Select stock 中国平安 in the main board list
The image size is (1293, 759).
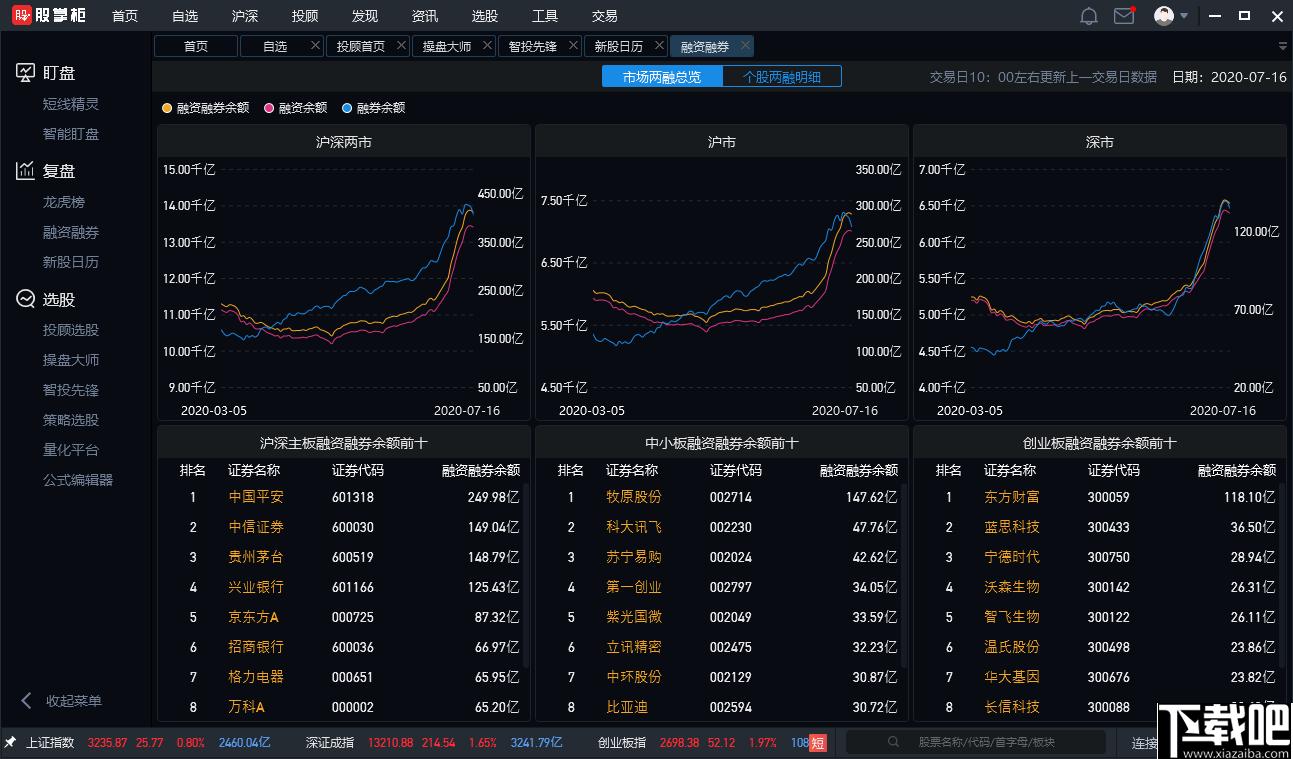click(256, 497)
